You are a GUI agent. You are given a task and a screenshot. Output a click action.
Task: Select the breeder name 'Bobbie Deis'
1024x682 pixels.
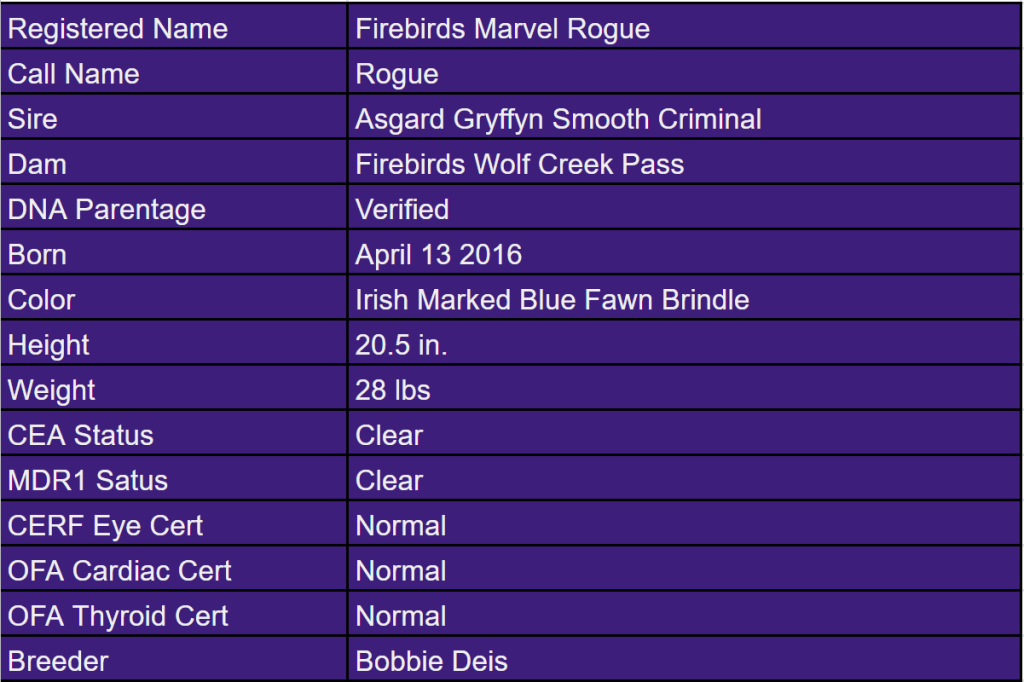431,661
